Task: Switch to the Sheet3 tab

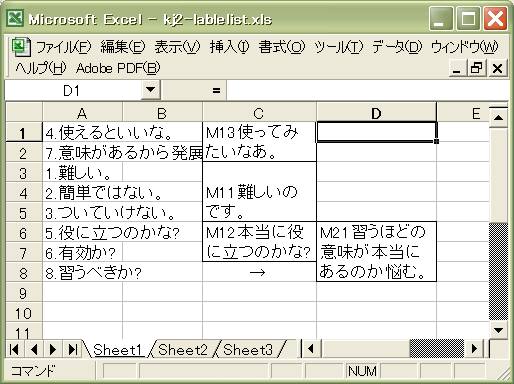Action: 248,350
